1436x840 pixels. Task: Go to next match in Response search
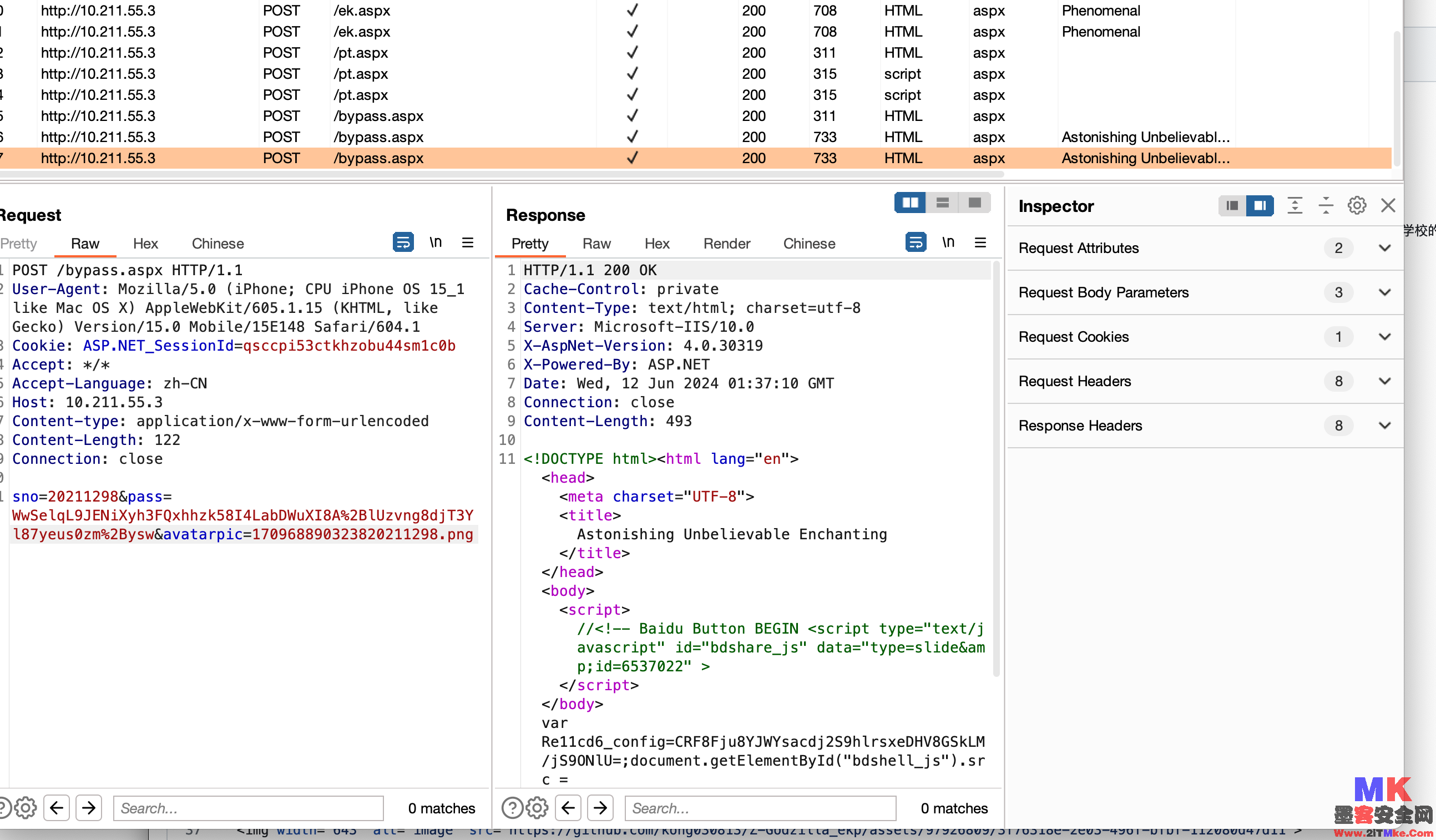(600, 807)
